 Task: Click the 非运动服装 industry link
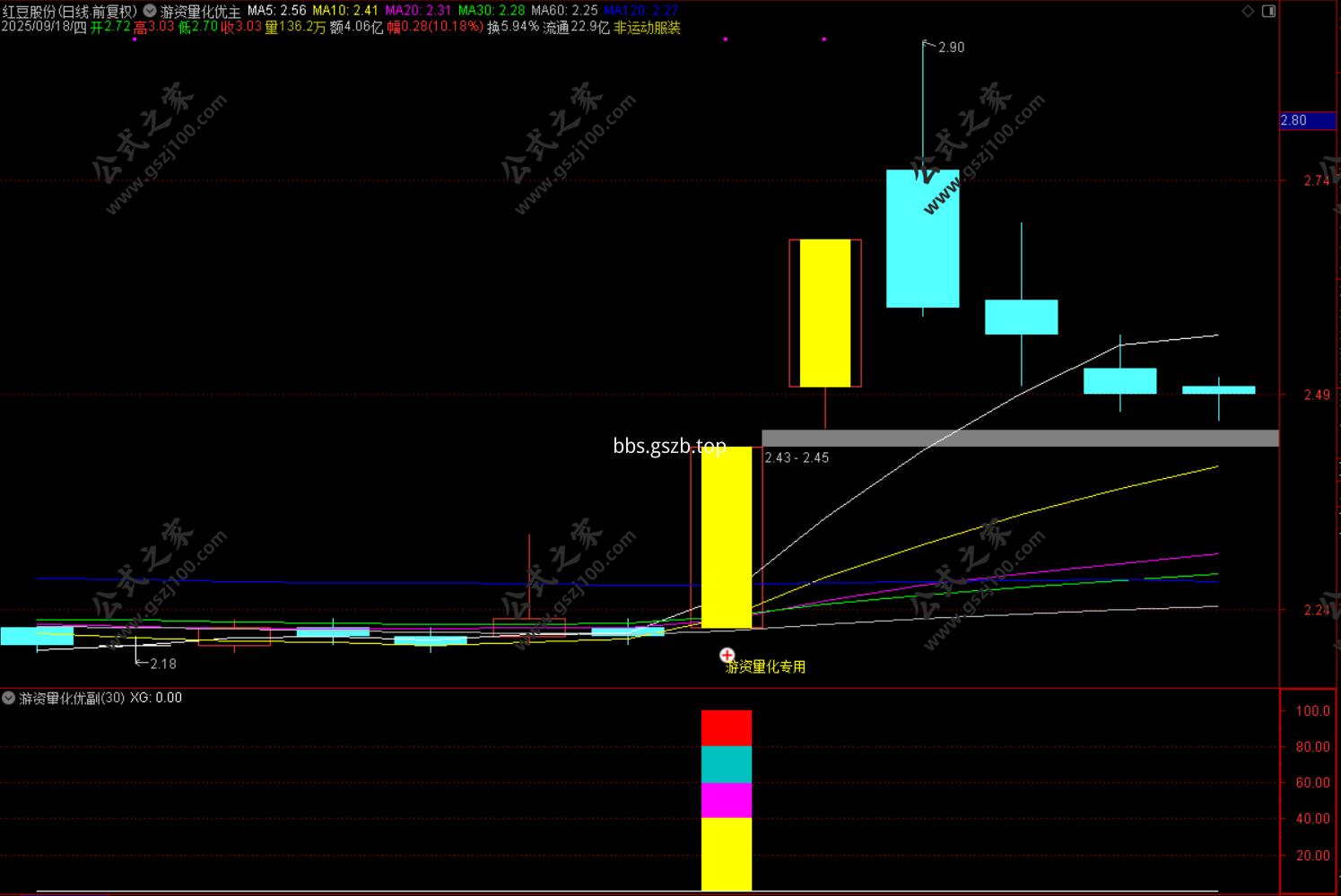tap(647, 28)
